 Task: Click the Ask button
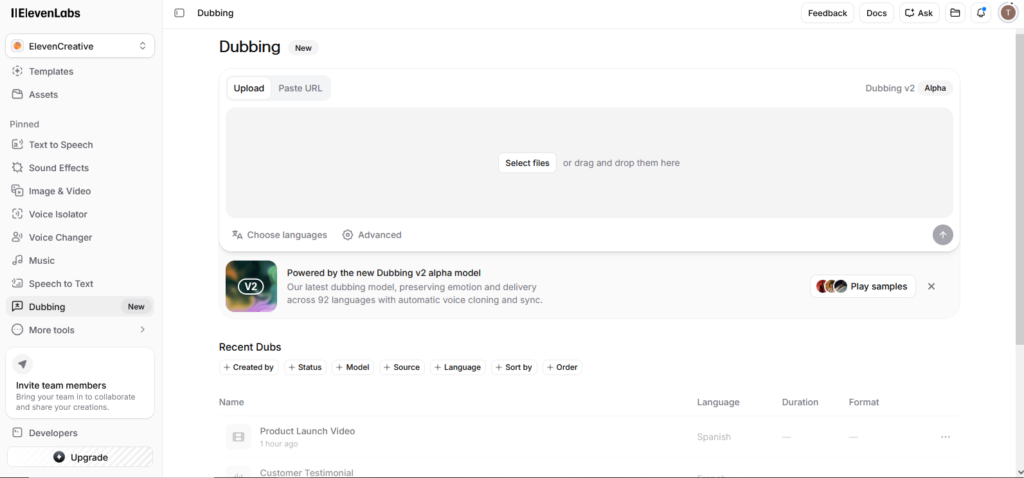[919, 13]
